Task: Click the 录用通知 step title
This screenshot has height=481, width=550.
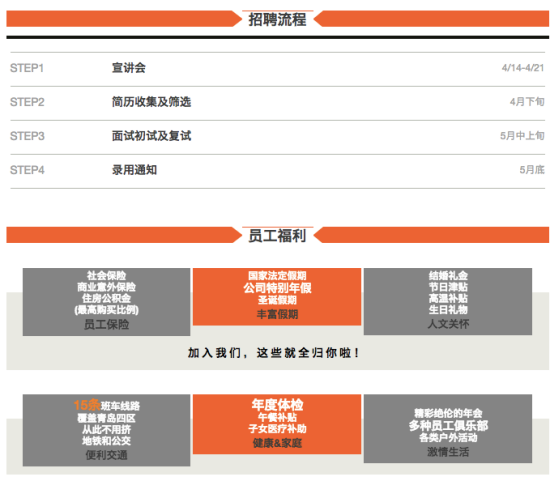Action: (134, 170)
